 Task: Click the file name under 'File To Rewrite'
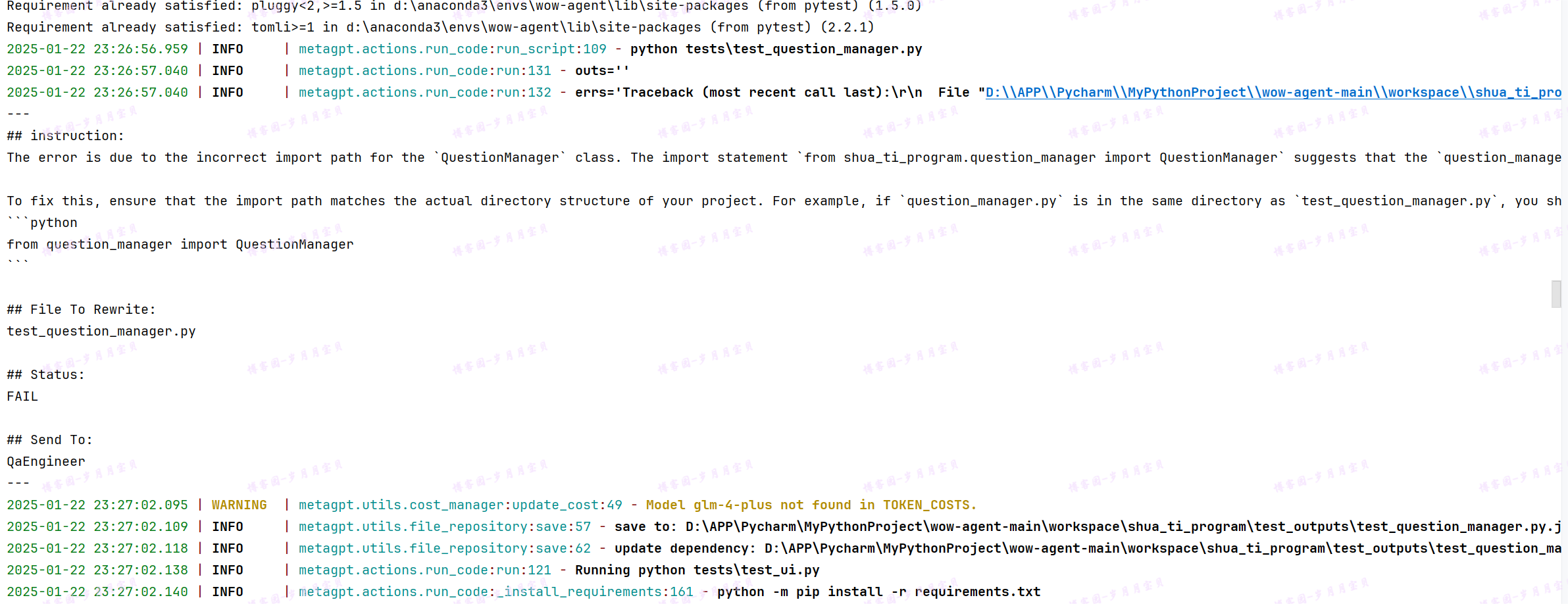[101, 332]
